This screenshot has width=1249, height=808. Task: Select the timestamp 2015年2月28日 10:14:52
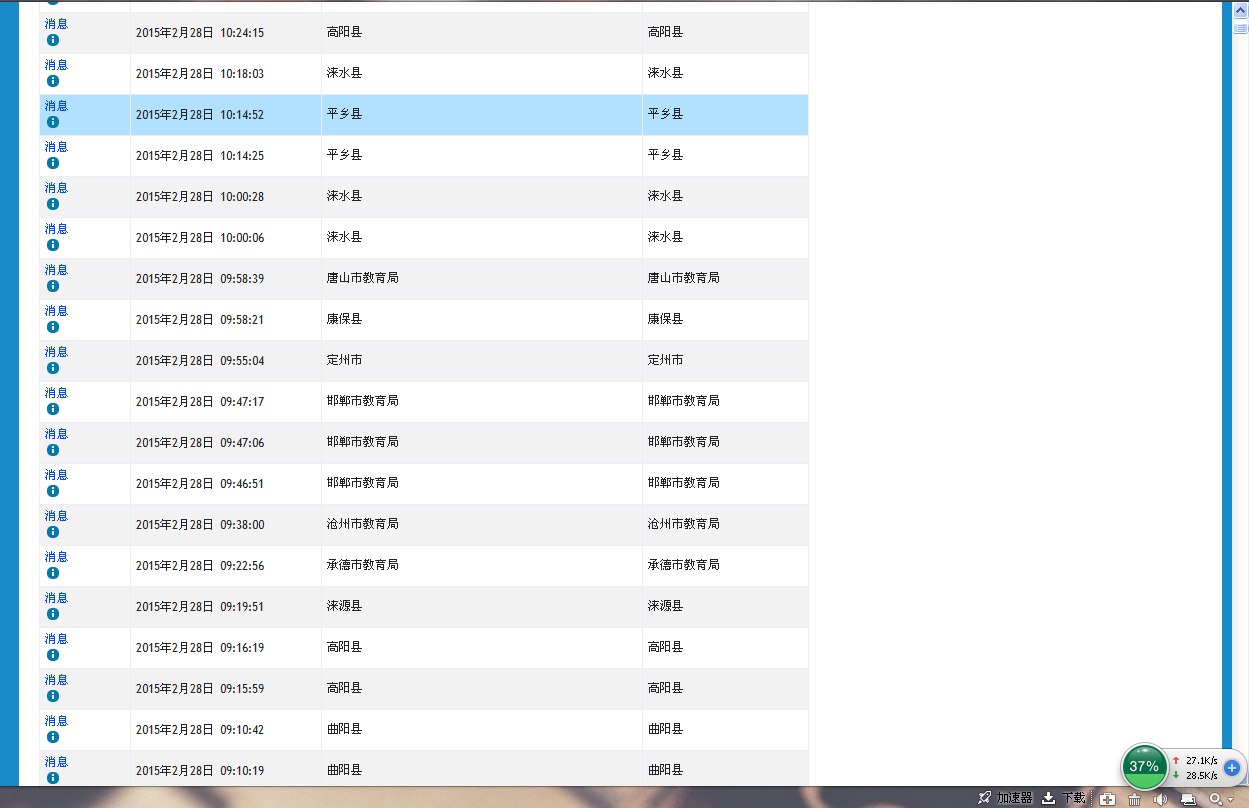click(200, 115)
